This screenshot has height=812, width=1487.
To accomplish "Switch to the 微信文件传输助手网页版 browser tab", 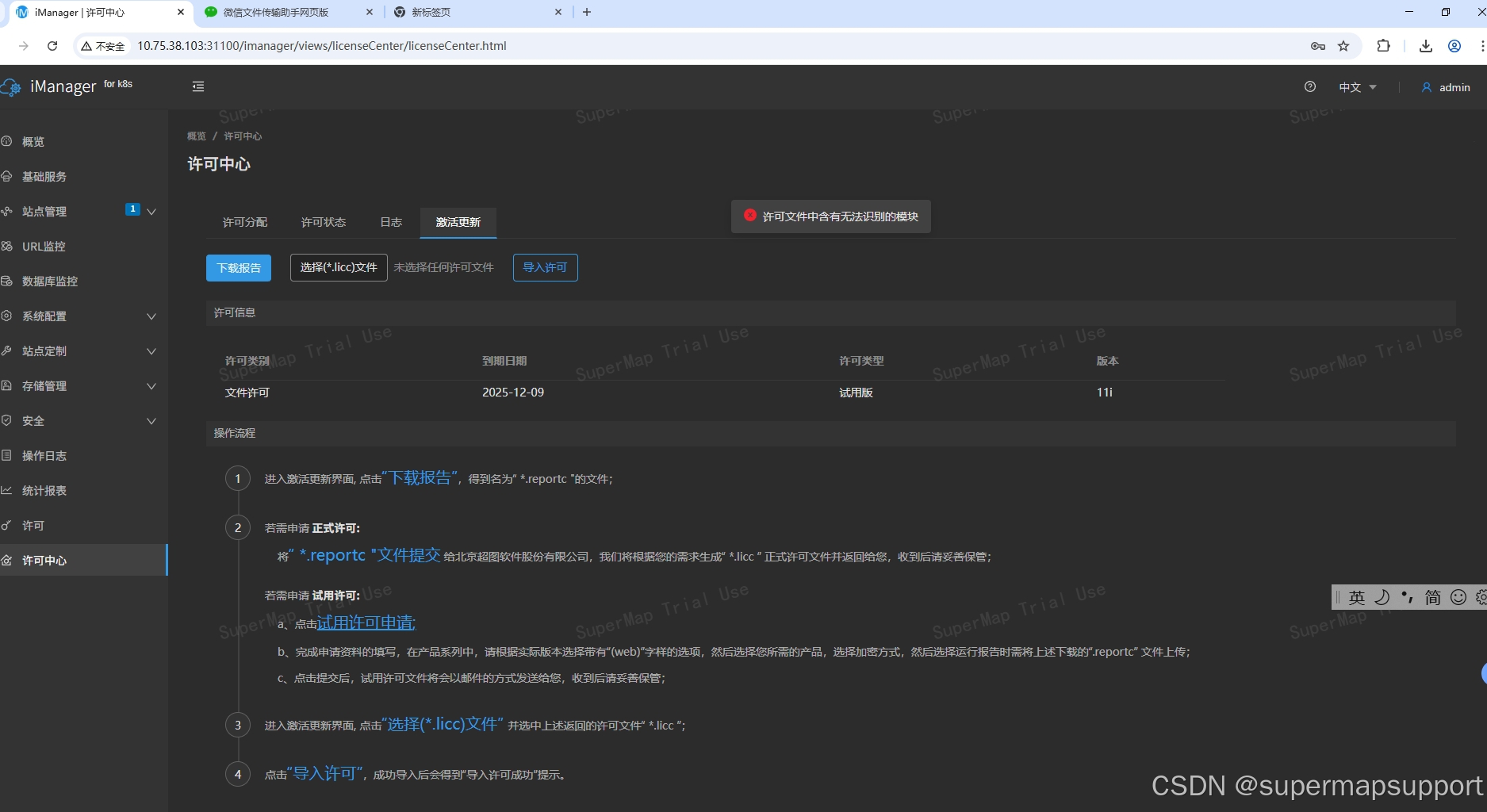I will point(288,13).
